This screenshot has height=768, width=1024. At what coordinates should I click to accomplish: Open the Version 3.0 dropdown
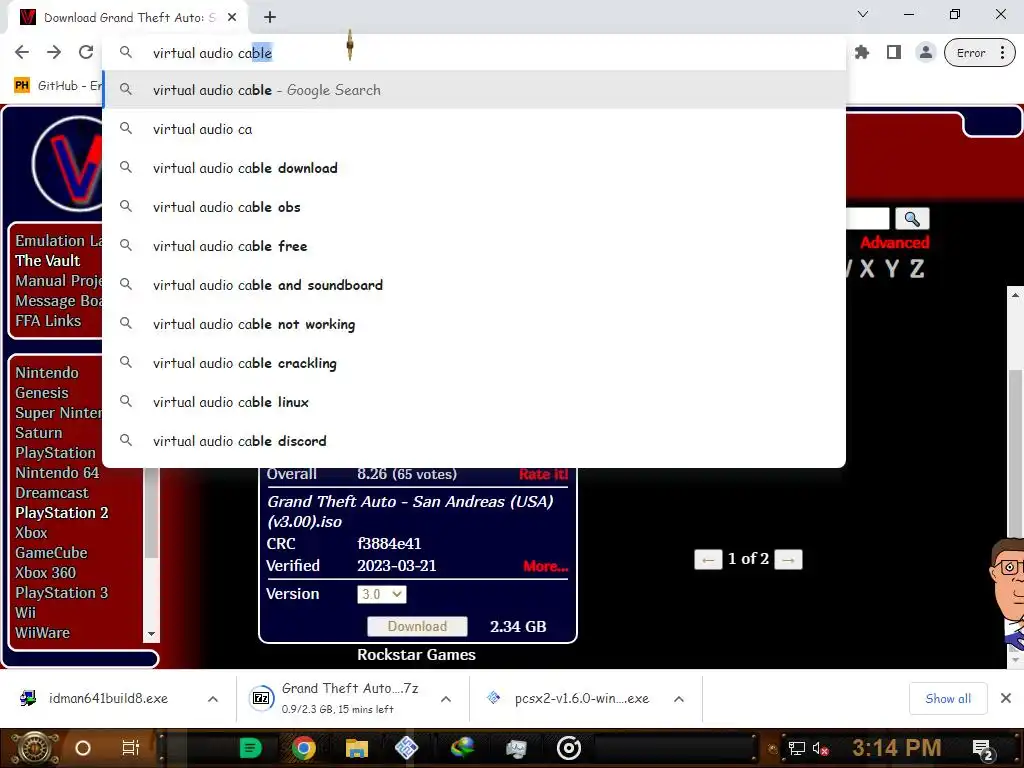[x=381, y=594]
